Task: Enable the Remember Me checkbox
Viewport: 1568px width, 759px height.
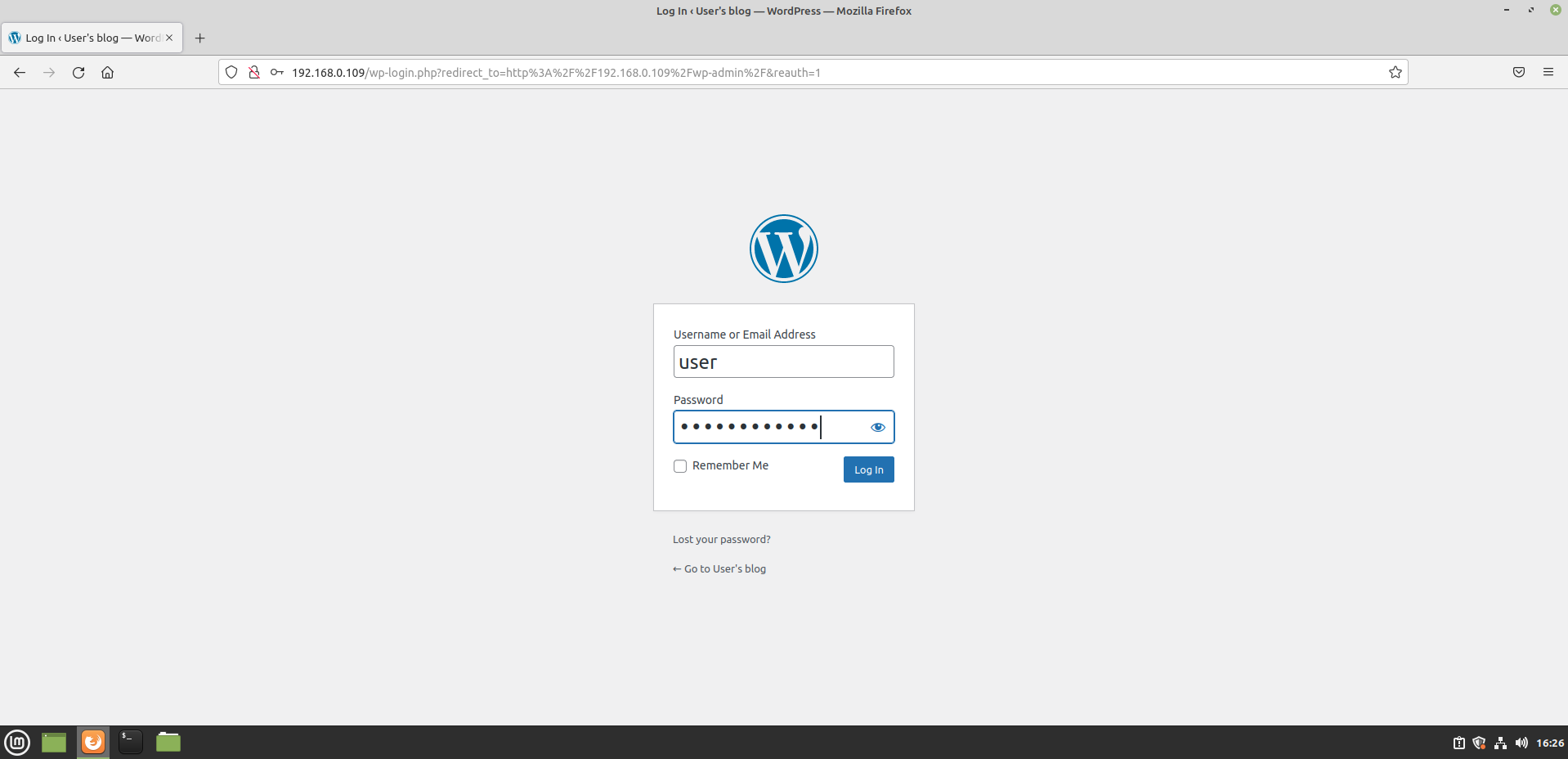Action: (x=680, y=466)
